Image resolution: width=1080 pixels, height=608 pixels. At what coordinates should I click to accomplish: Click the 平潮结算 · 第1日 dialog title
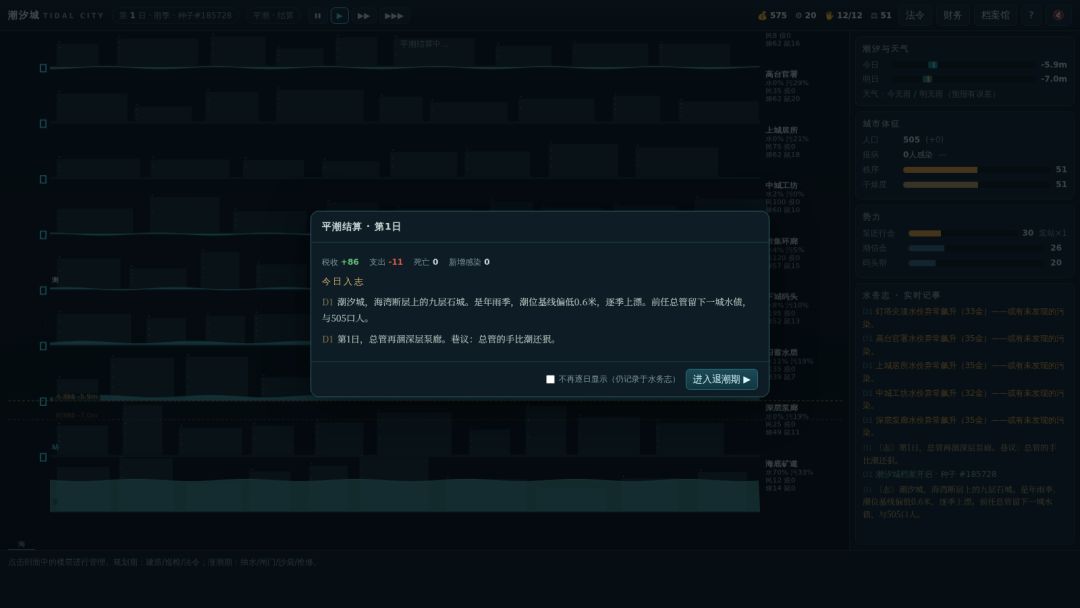pyautogui.click(x=361, y=227)
